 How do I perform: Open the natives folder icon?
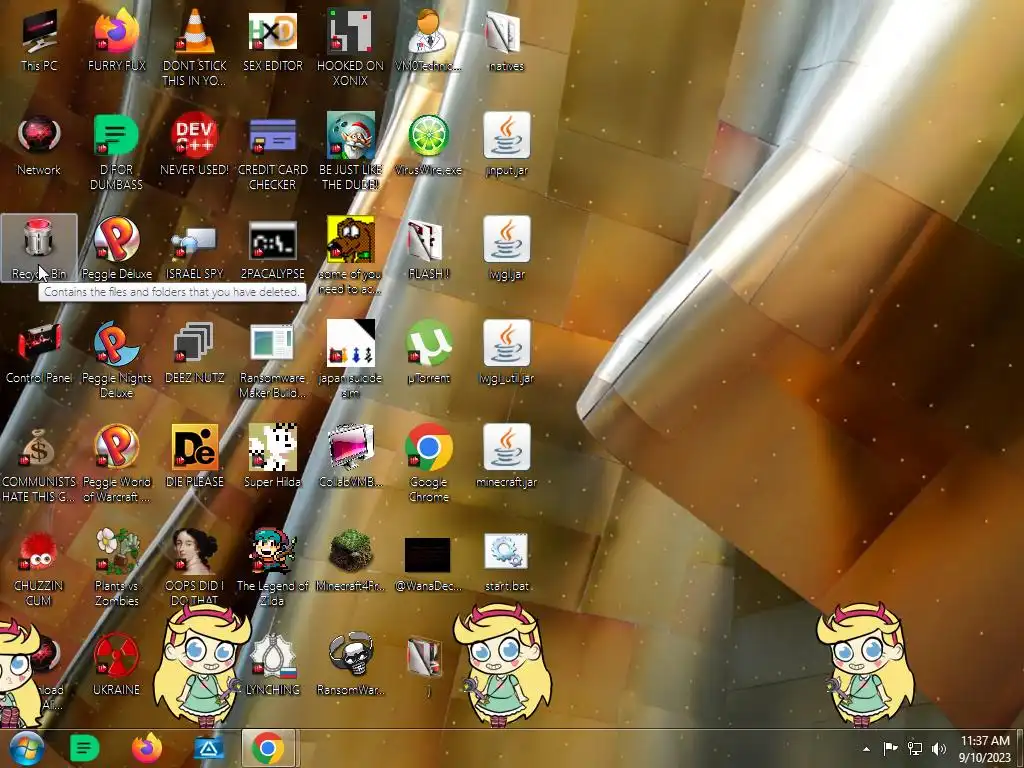tap(506, 40)
